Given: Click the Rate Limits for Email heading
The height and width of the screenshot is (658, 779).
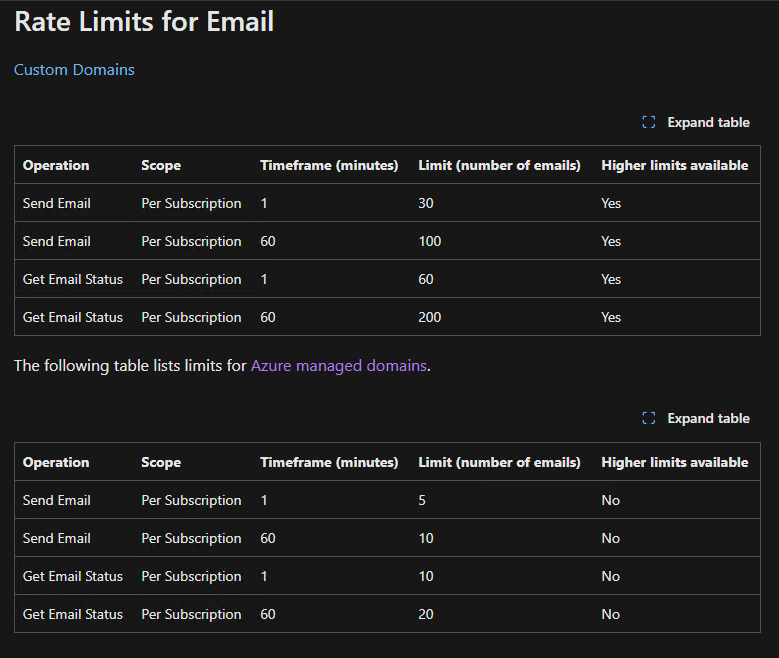Looking at the screenshot, I should pyautogui.click(x=144, y=22).
